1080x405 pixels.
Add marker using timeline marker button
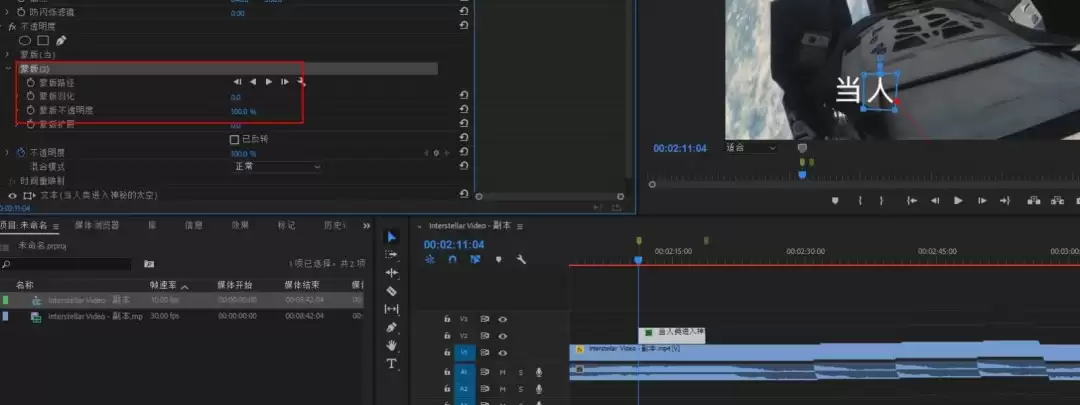click(x=499, y=260)
